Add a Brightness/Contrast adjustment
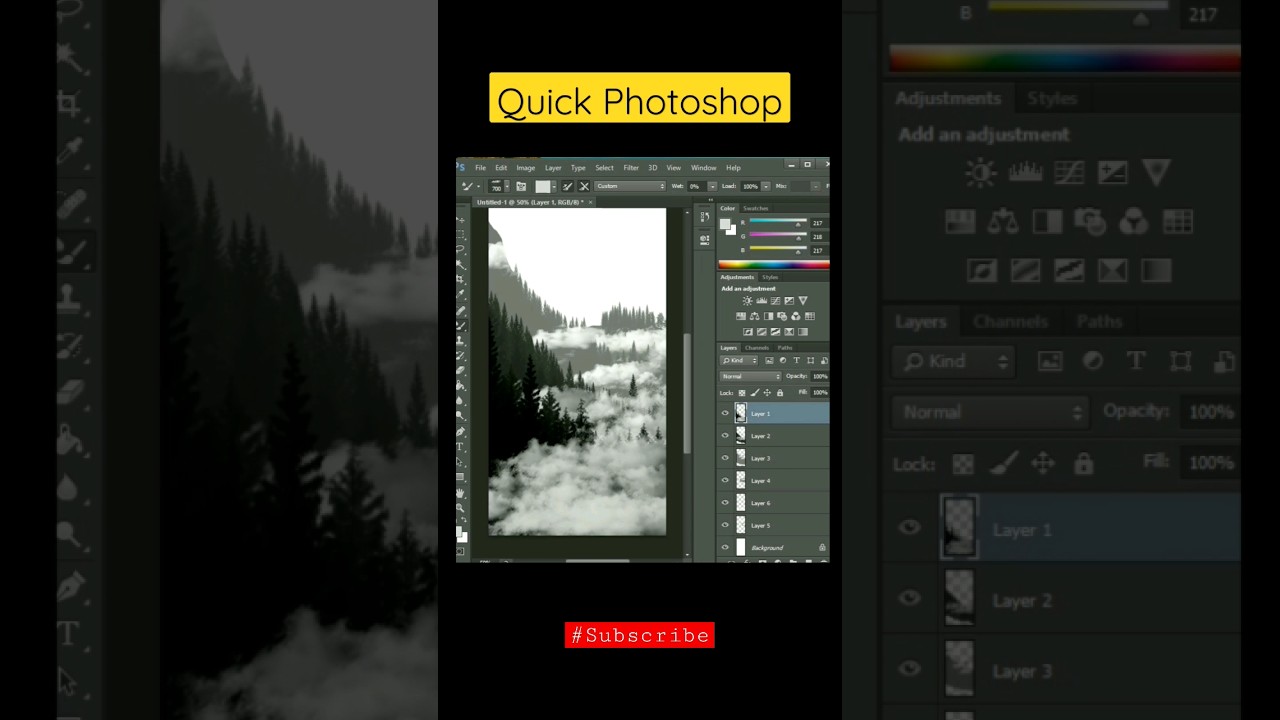Viewport: 1280px width, 720px height. [747, 300]
